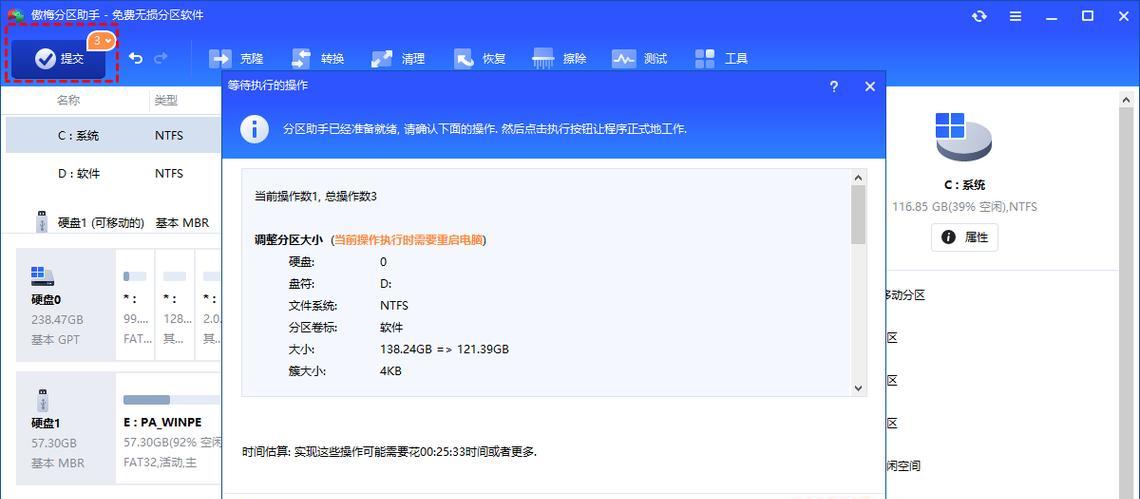Click the operations list scrollbar thumb

point(858,214)
